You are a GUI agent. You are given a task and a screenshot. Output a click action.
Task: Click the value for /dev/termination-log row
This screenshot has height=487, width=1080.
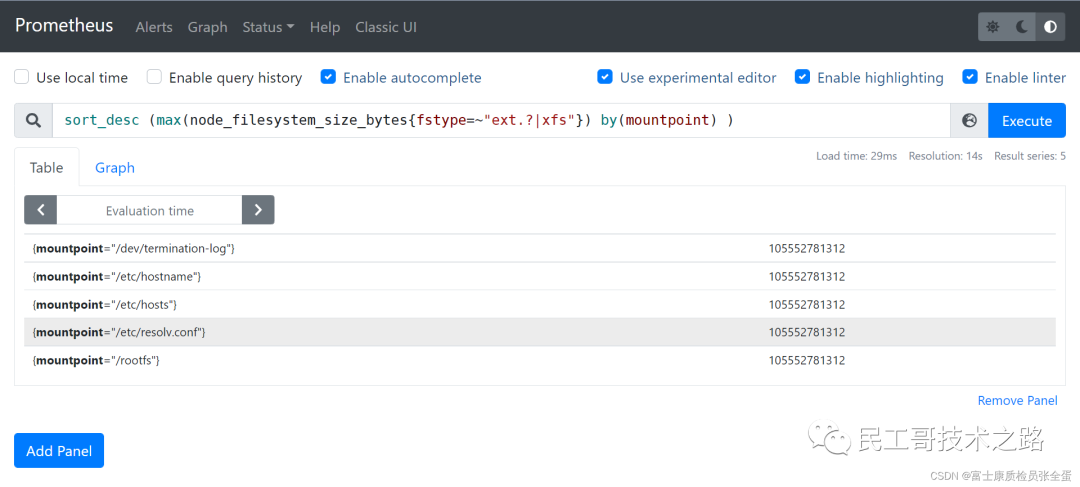(x=807, y=248)
